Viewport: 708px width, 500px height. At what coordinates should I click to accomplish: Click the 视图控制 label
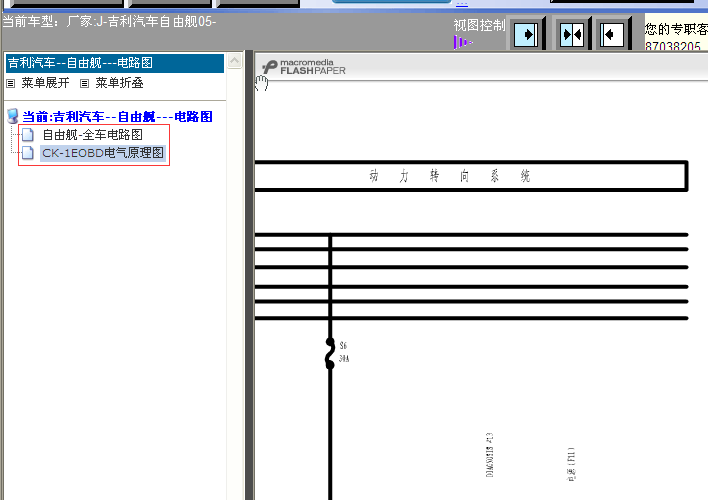pos(479,25)
